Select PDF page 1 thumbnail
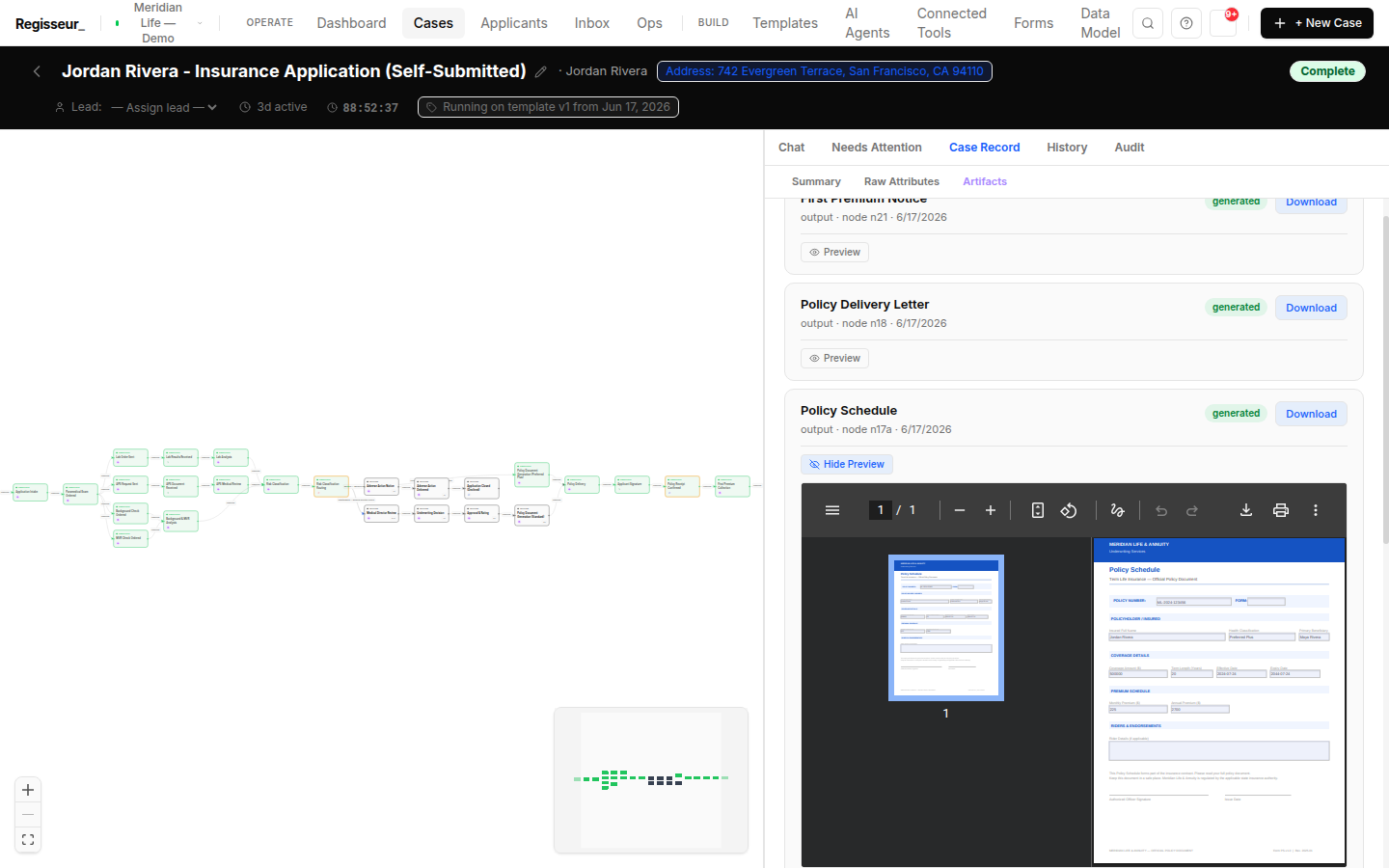1389x868 pixels. [x=946, y=628]
